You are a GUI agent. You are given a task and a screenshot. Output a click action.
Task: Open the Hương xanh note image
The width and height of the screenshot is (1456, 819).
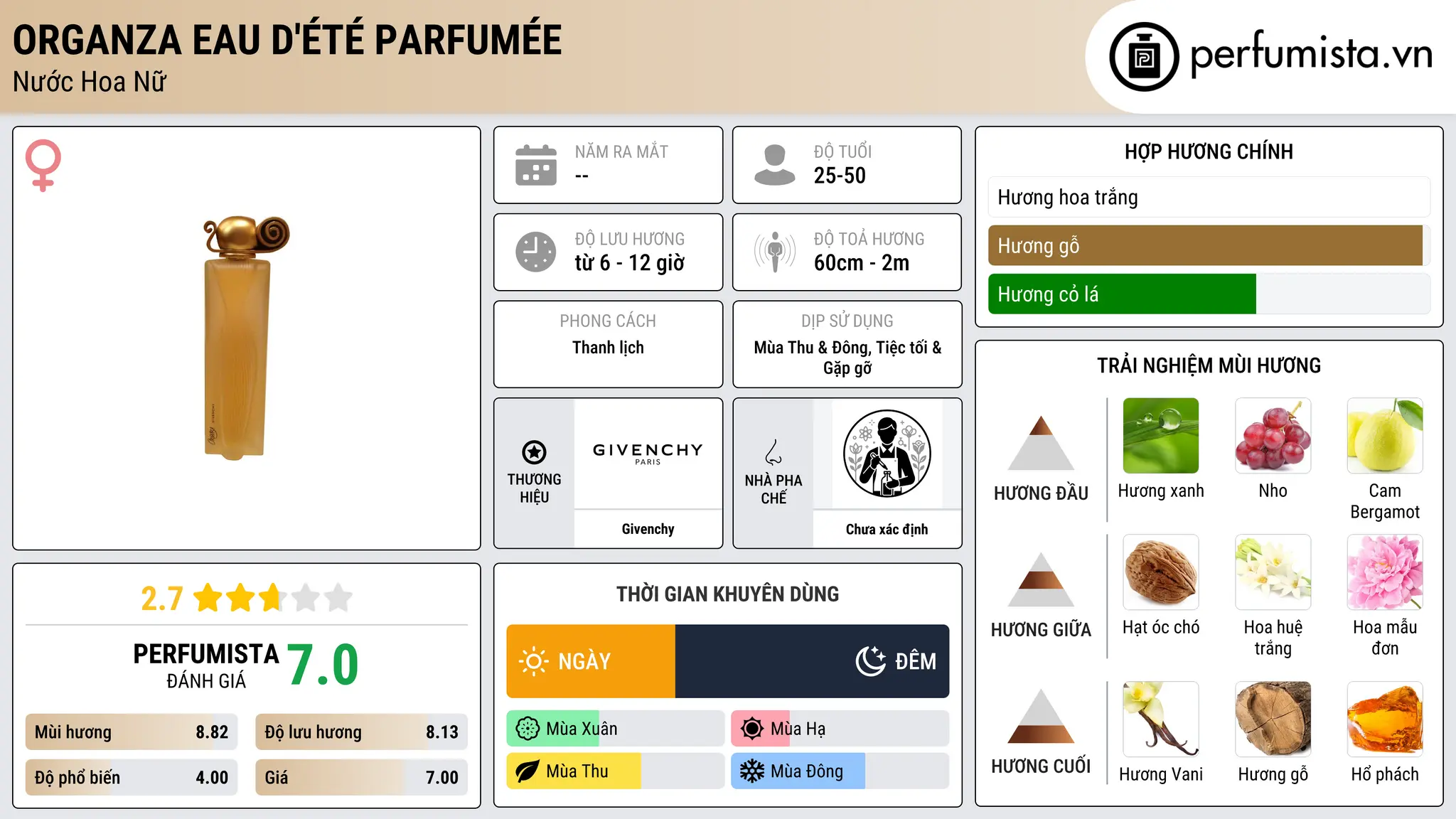click(1161, 436)
